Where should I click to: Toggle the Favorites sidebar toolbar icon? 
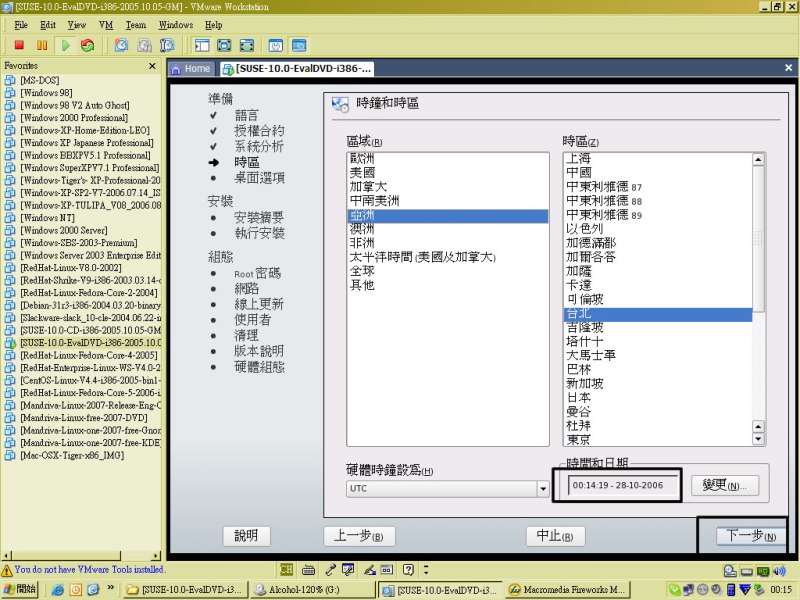point(202,45)
